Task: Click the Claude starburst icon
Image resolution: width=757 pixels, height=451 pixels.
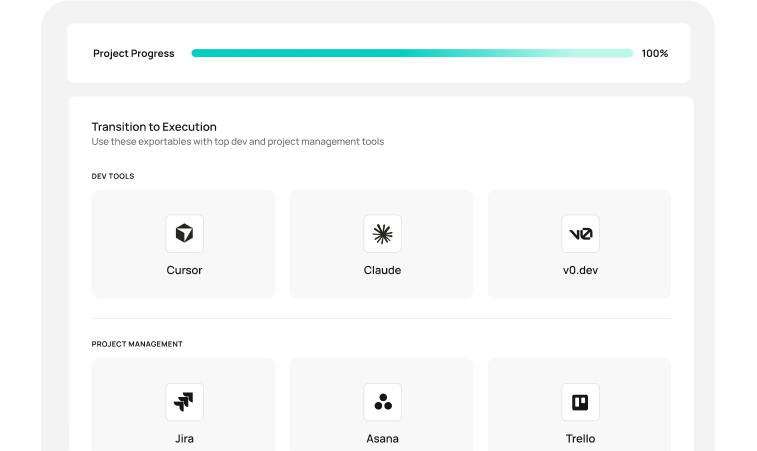Action: click(x=382, y=234)
